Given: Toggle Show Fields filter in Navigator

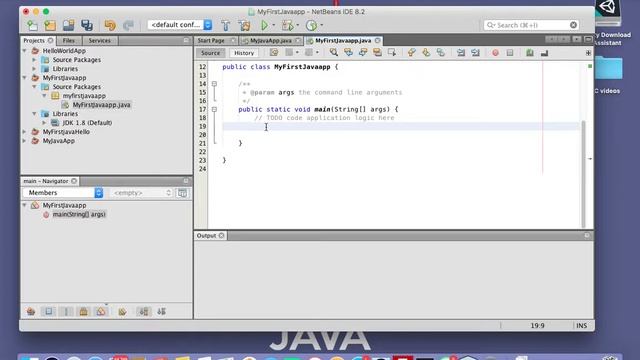Looking at the screenshot, I should coord(49,311).
